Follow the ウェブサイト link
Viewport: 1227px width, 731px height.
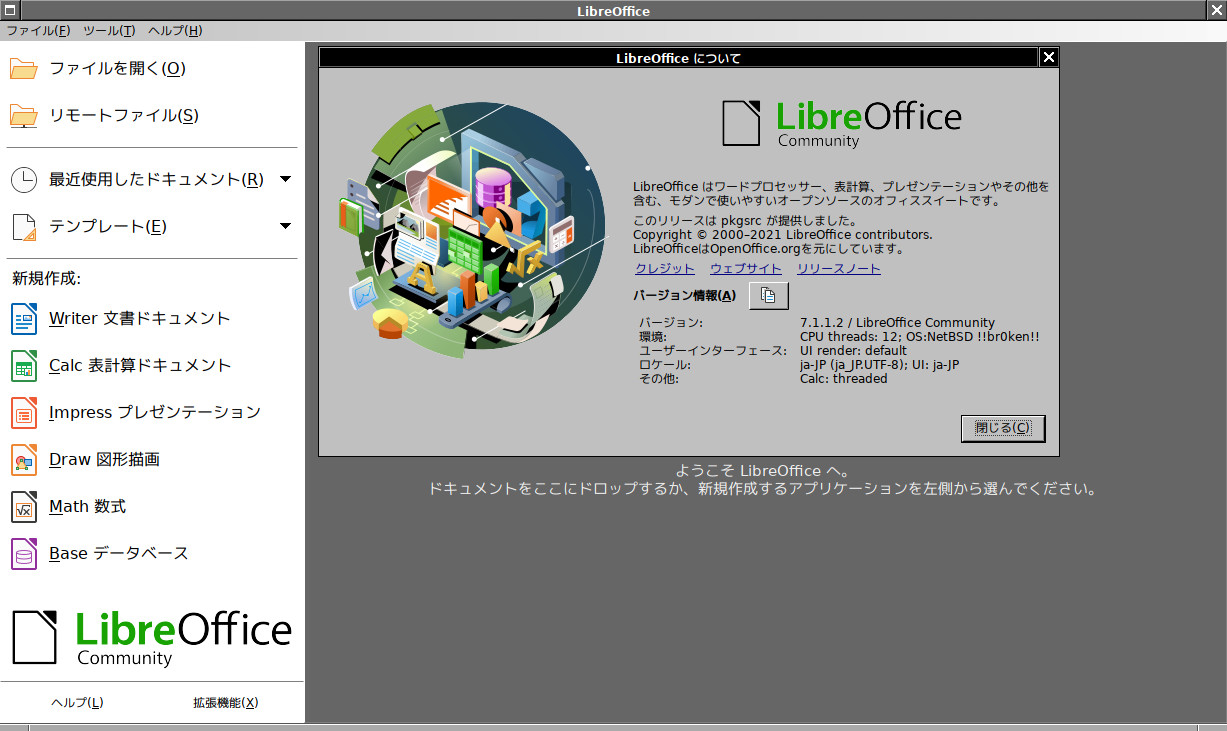[746, 269]
